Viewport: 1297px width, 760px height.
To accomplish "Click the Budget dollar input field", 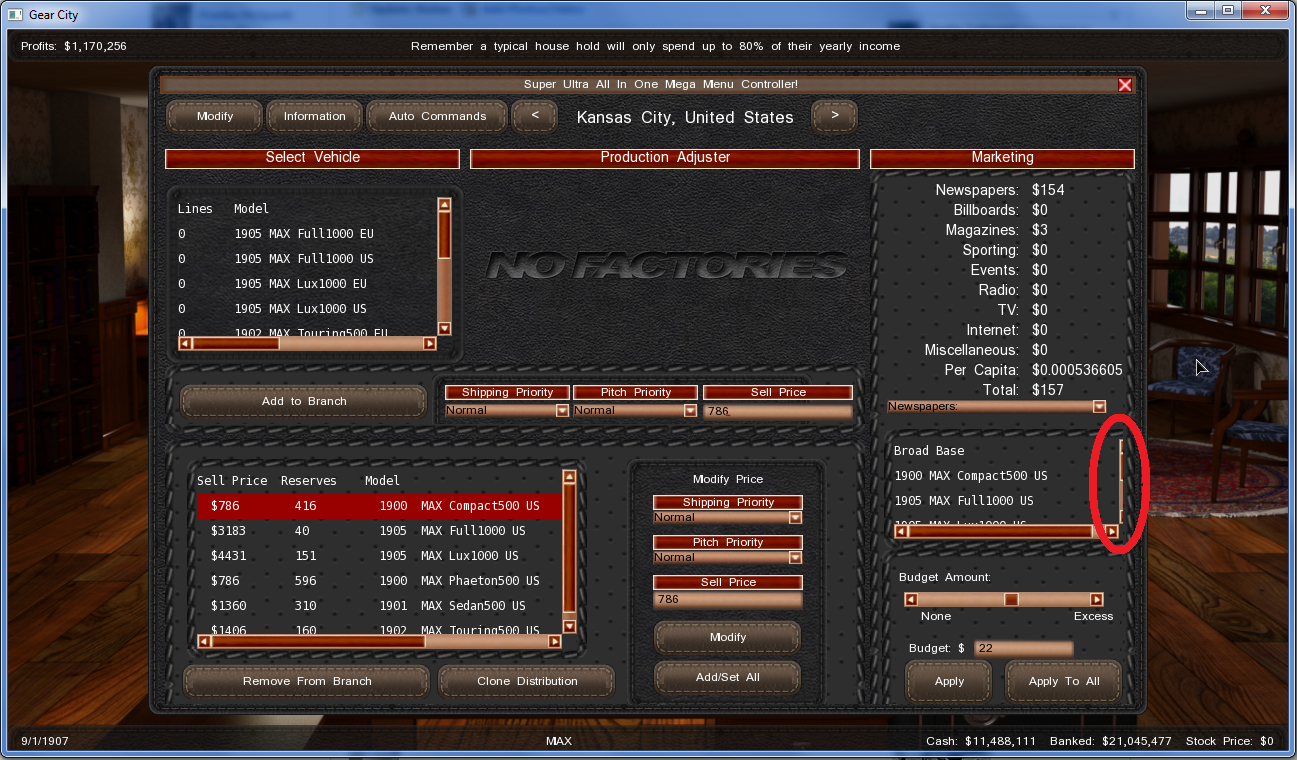I will coord(1022,649).
